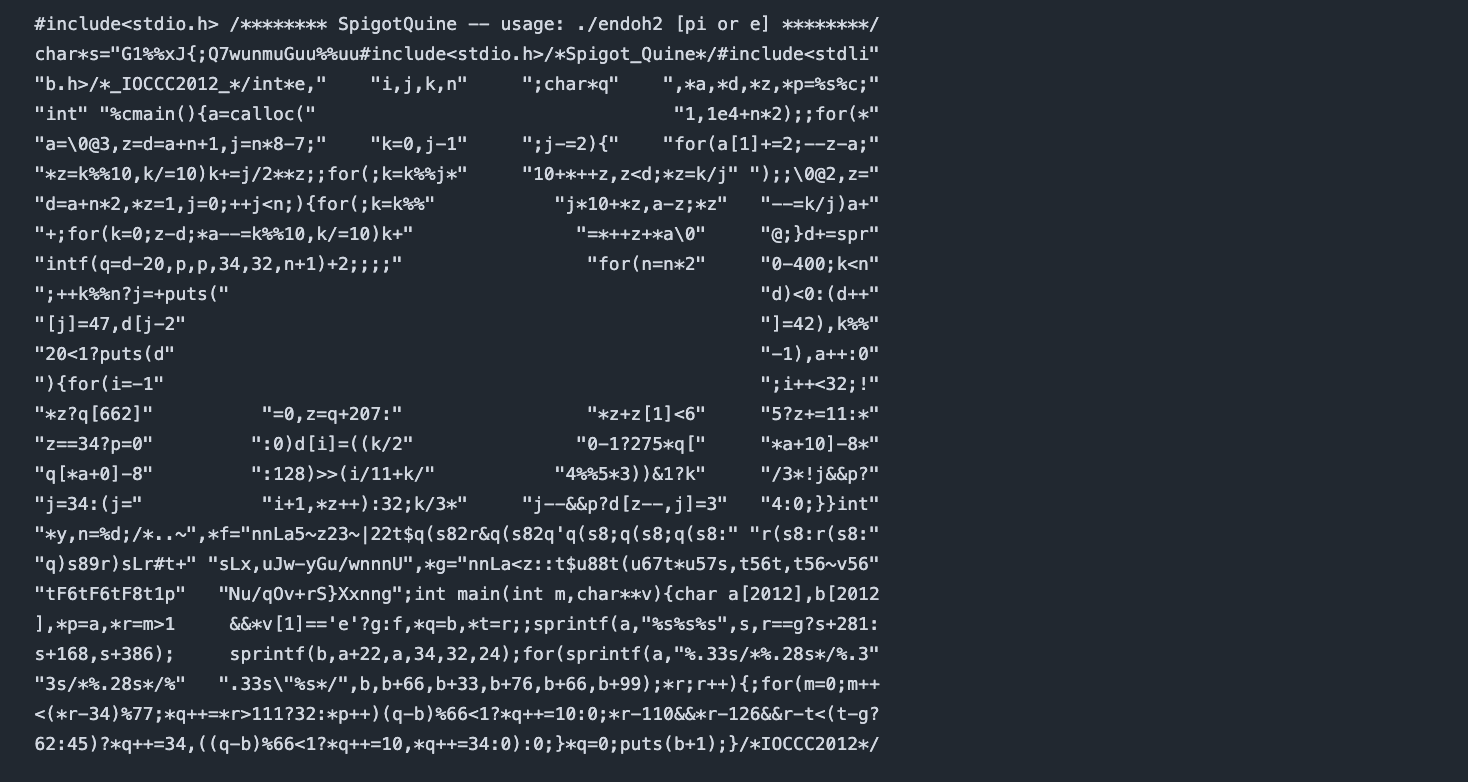
Task: Click the "){for(i=-1" string
Action: (99, 384)
